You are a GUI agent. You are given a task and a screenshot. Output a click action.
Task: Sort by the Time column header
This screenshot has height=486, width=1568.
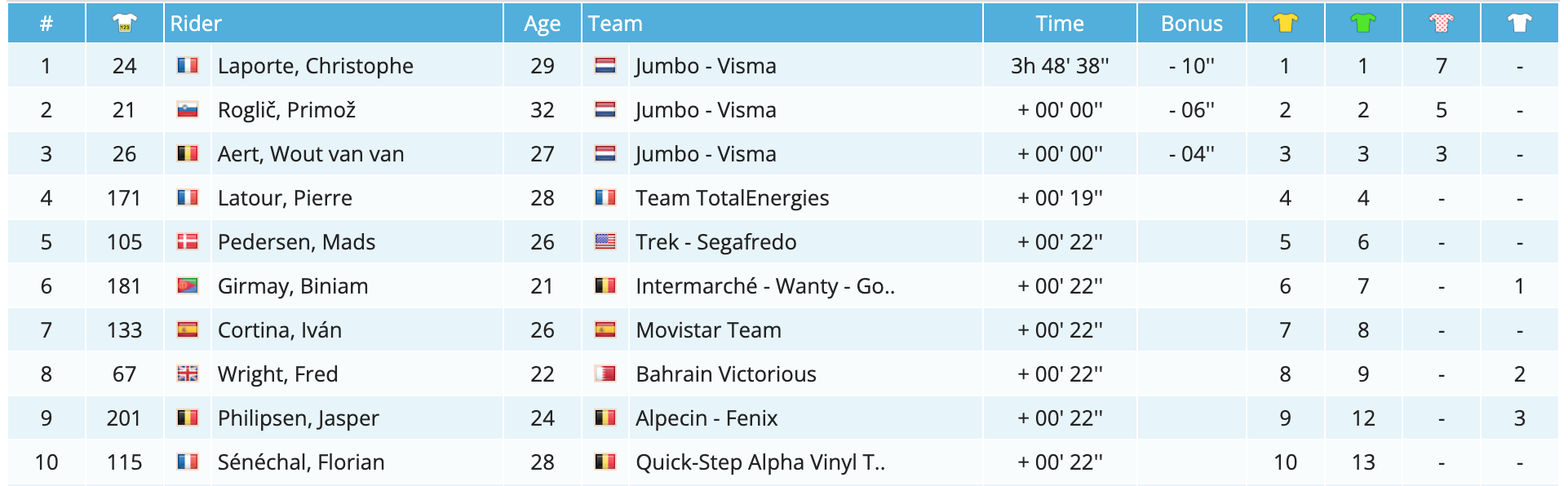pyautogui.click(x=1060, y=24)
